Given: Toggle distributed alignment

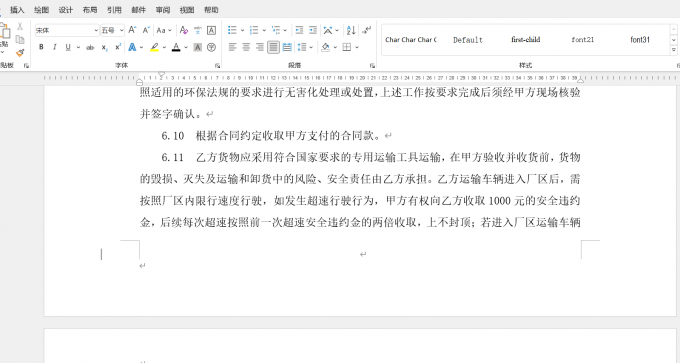Looking at the screenshot, I should coord(287,47).
